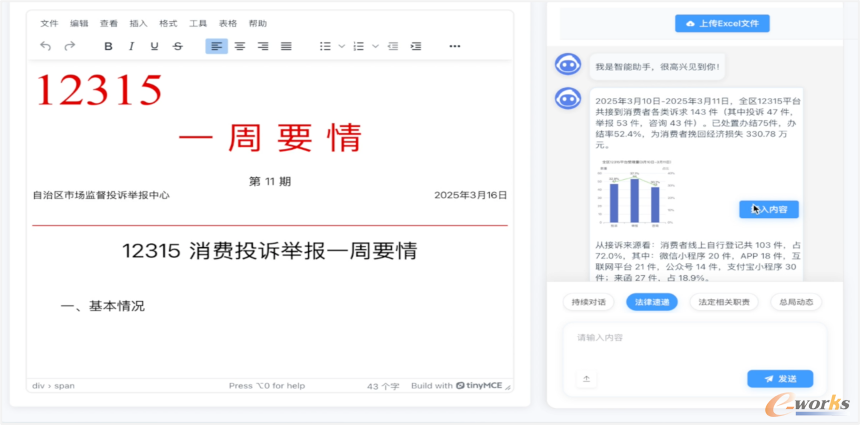Click the tinyMCE logo link

click(479, 386)
